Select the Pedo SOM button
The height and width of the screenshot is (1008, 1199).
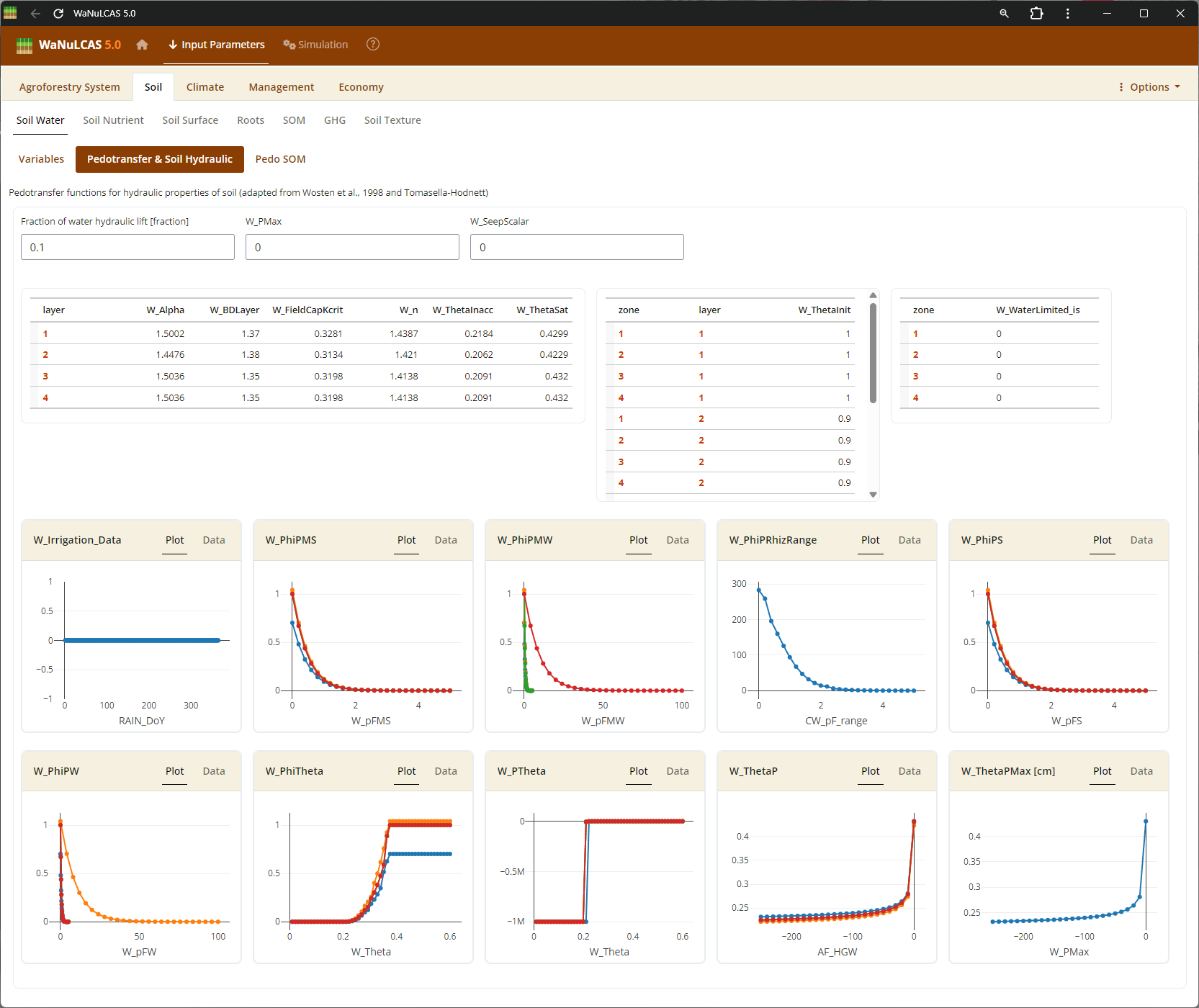pos(280,159)
